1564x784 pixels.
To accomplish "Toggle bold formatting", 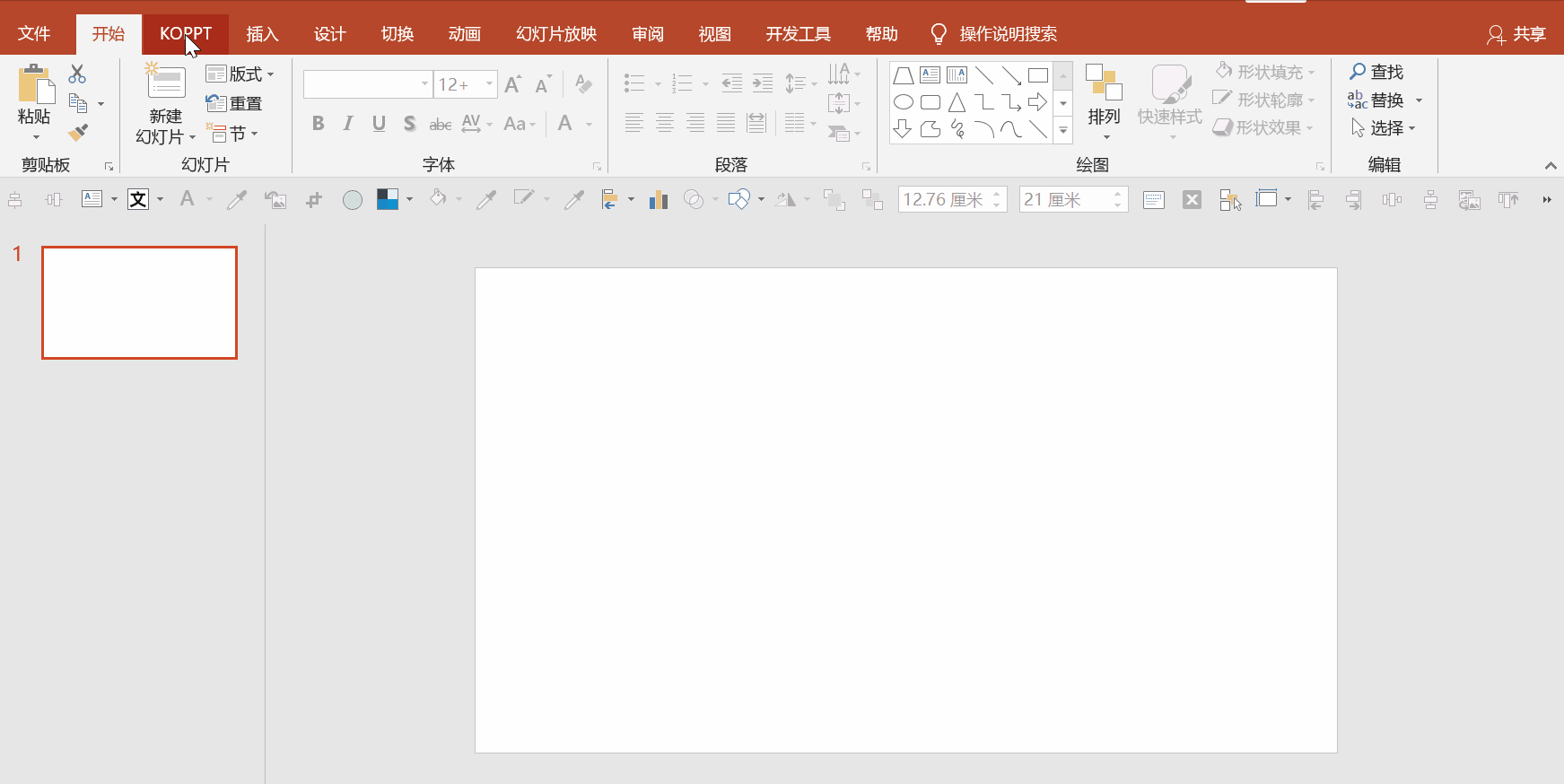I will (318, 124).
